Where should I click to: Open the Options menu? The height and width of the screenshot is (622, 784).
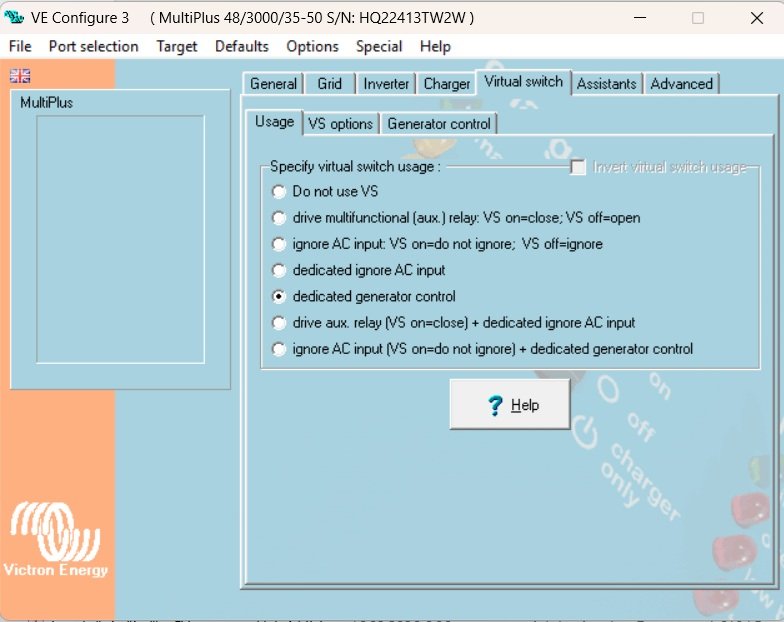(x=312, y=46)
